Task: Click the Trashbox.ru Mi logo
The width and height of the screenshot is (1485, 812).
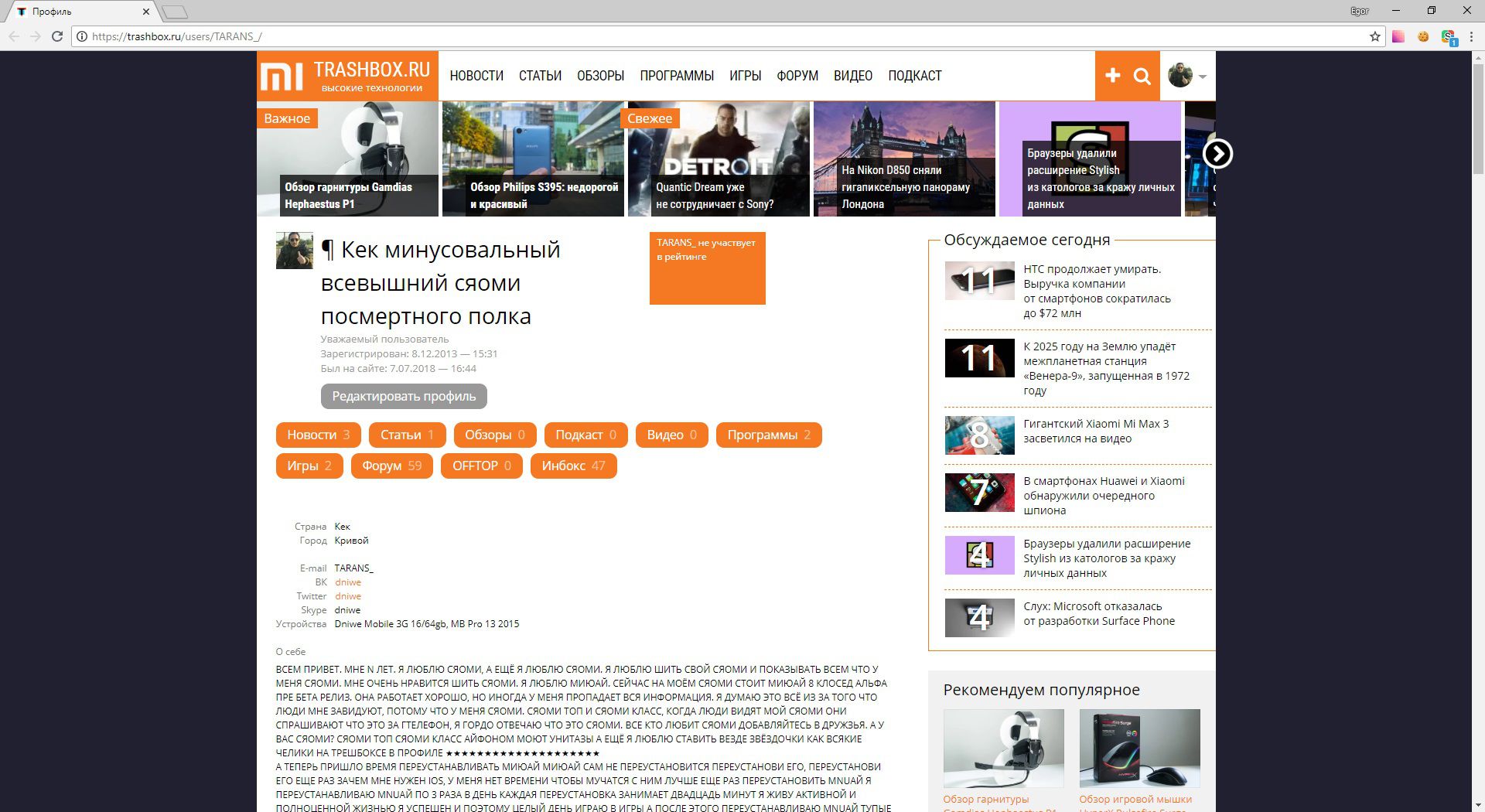Action: click(x=347, y=76)
